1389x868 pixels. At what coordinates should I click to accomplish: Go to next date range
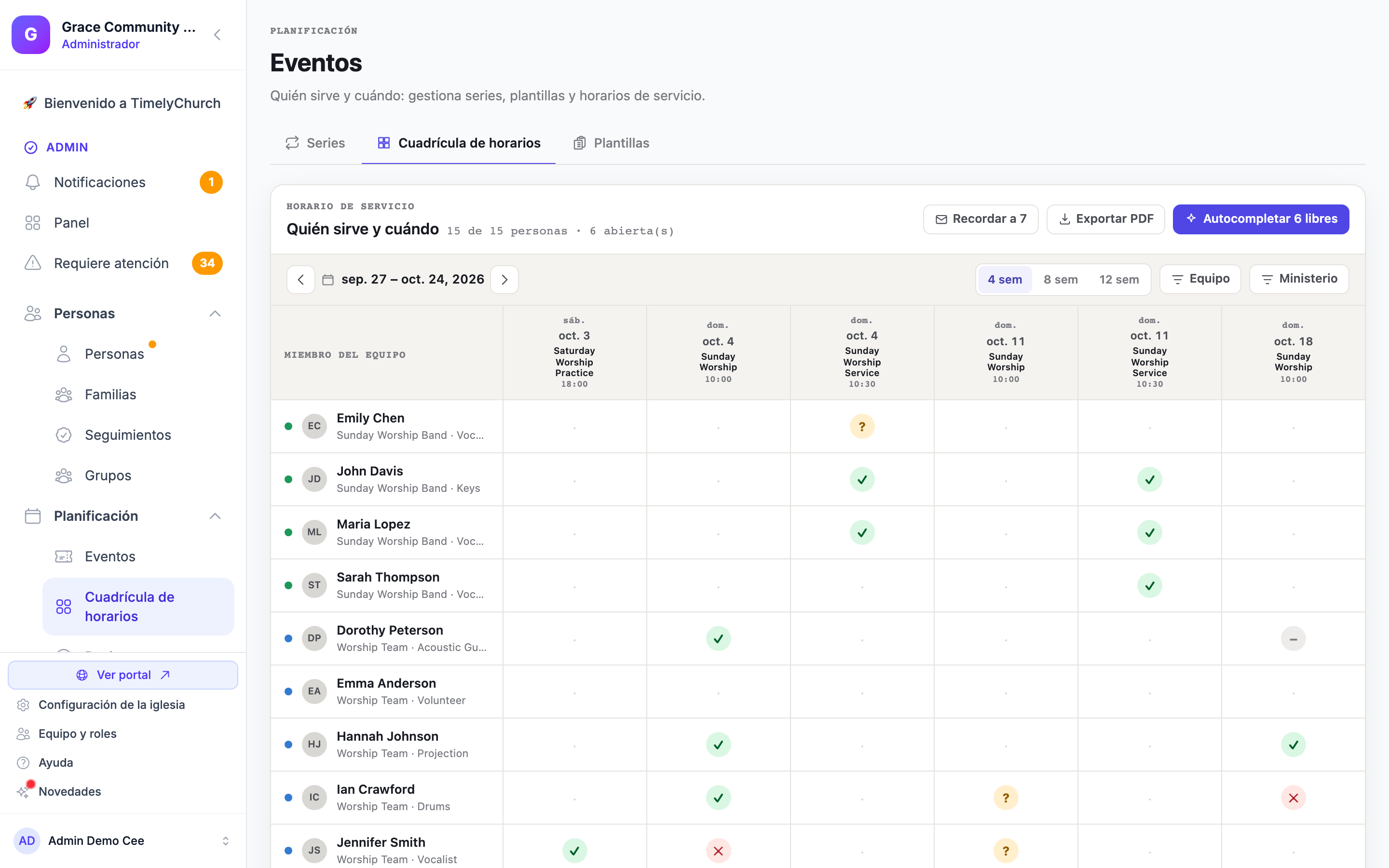pyautogui.click(x=504, y=280)
